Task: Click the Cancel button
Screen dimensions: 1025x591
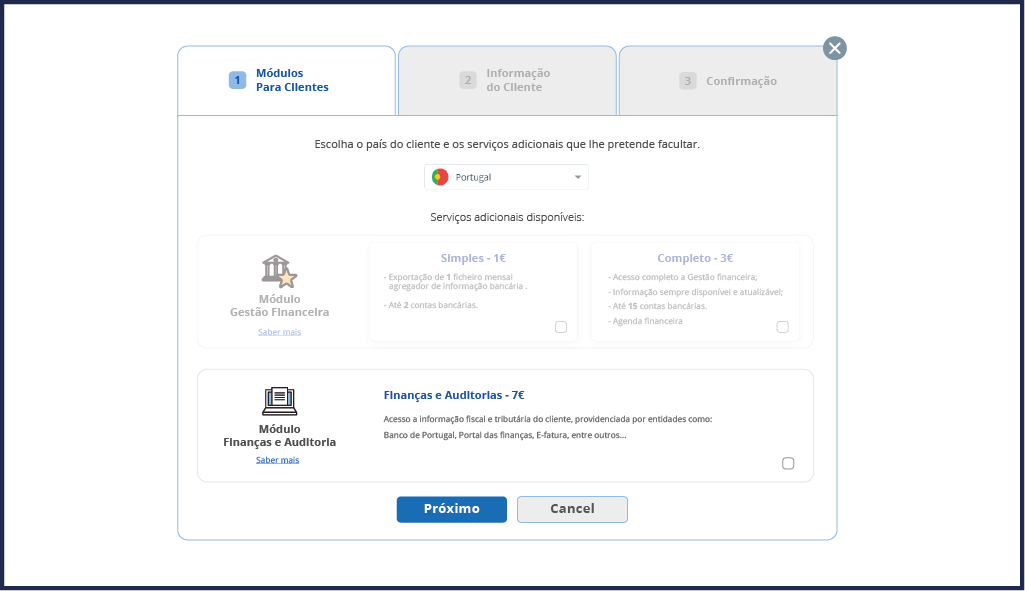Action: (572, 509)
